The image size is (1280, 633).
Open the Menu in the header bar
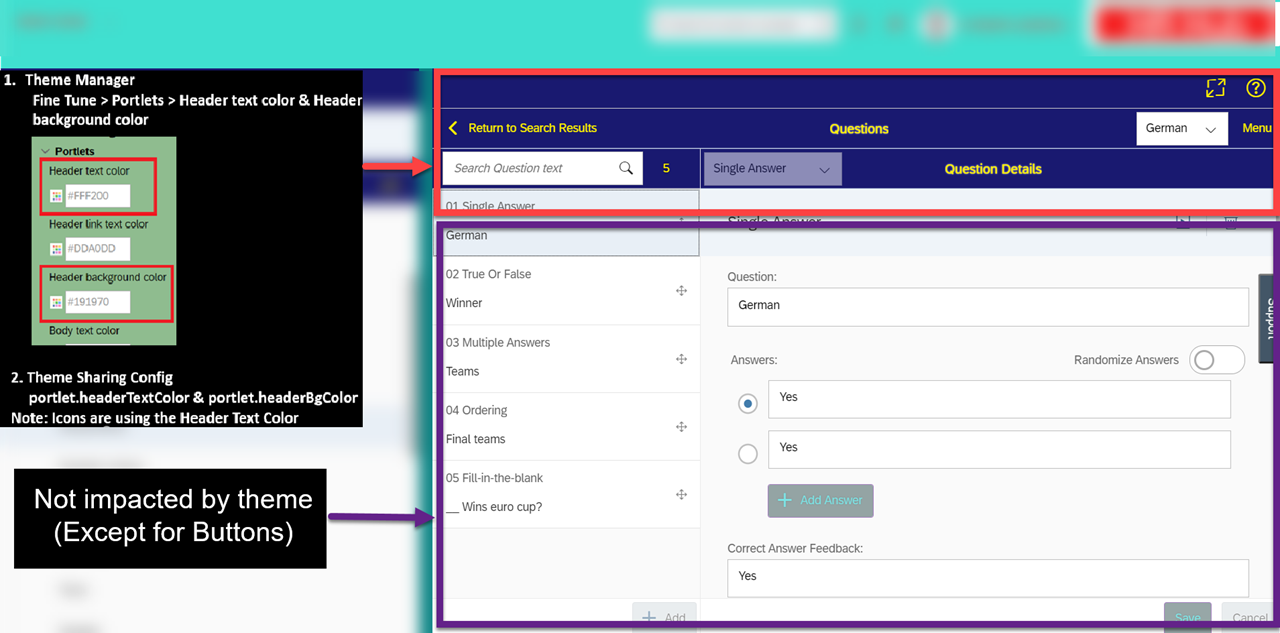[x=1257, y=128]
